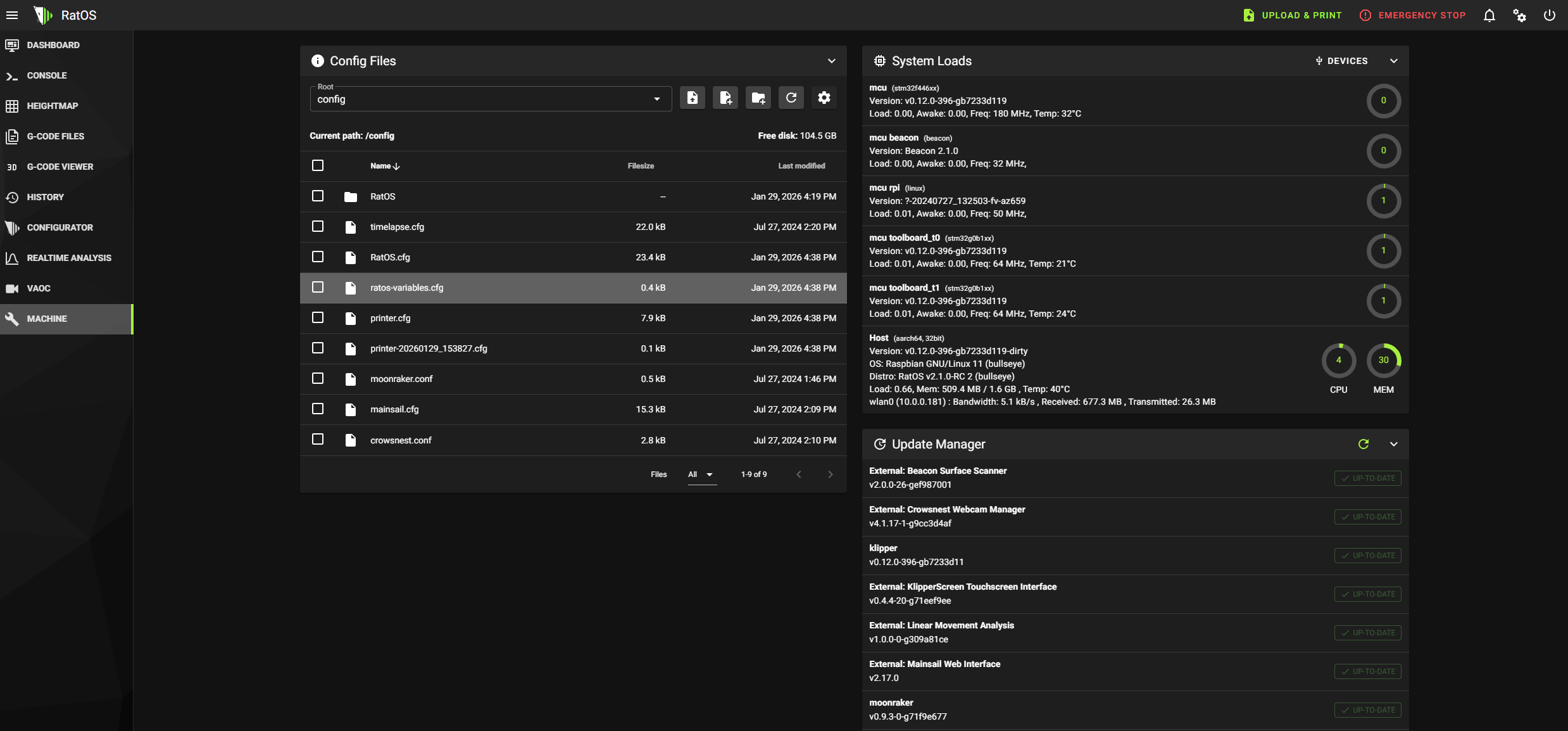The height and width of the screenshot is (731, 1568).
Task: Select the moonraker.conf checkbox
Action: pos(318,378)
